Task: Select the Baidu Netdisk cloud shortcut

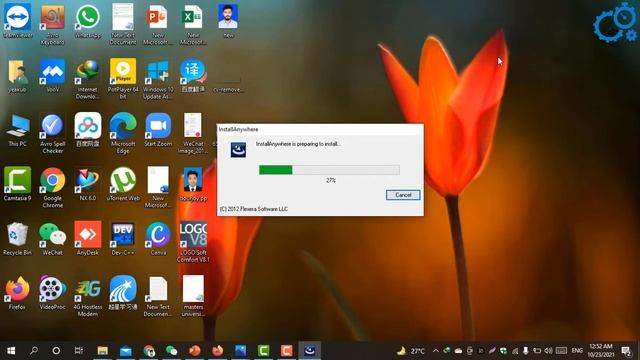Action: [88, 131]
